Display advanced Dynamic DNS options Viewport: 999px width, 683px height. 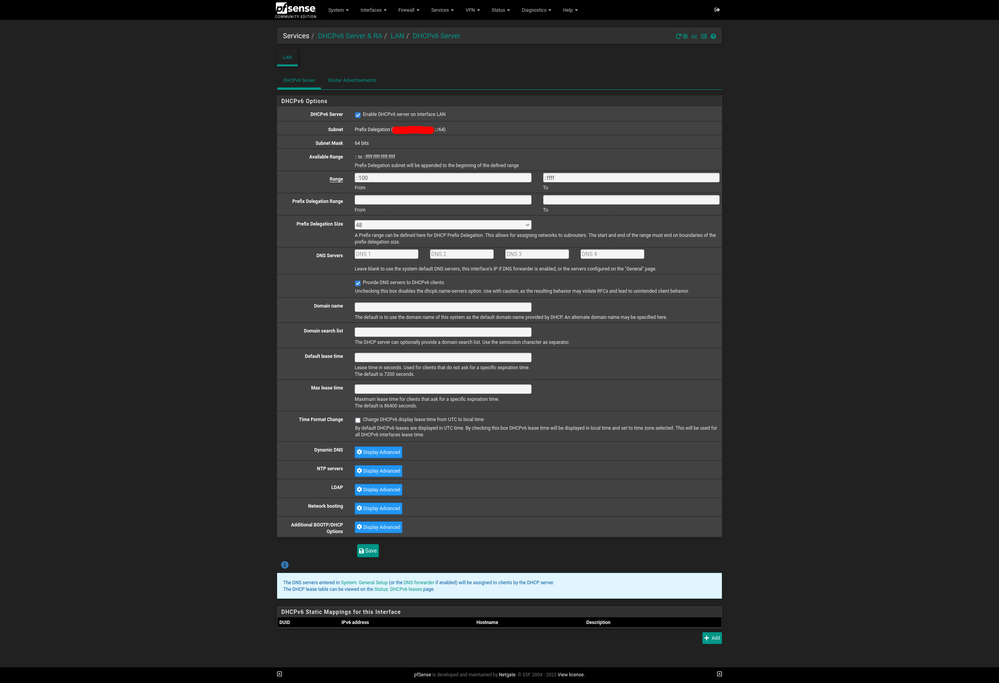(378, 452)
